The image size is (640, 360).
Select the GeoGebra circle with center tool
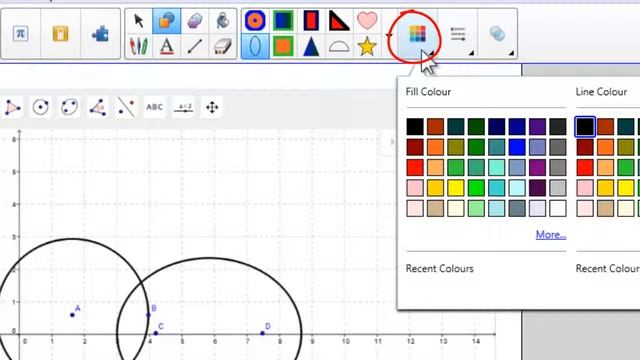click(40, 108)
